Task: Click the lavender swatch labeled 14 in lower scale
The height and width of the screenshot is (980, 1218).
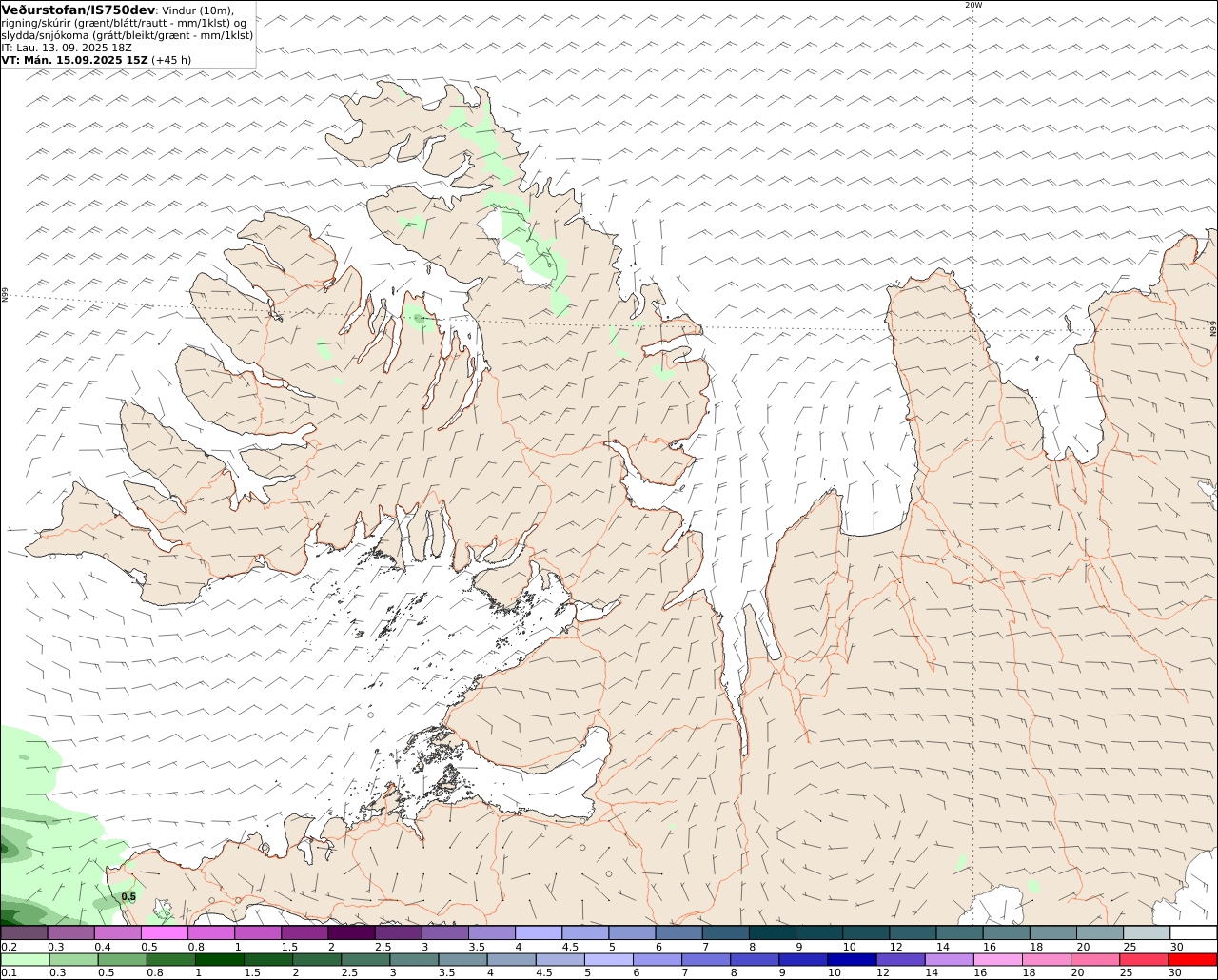Action: tap(950, 960)
